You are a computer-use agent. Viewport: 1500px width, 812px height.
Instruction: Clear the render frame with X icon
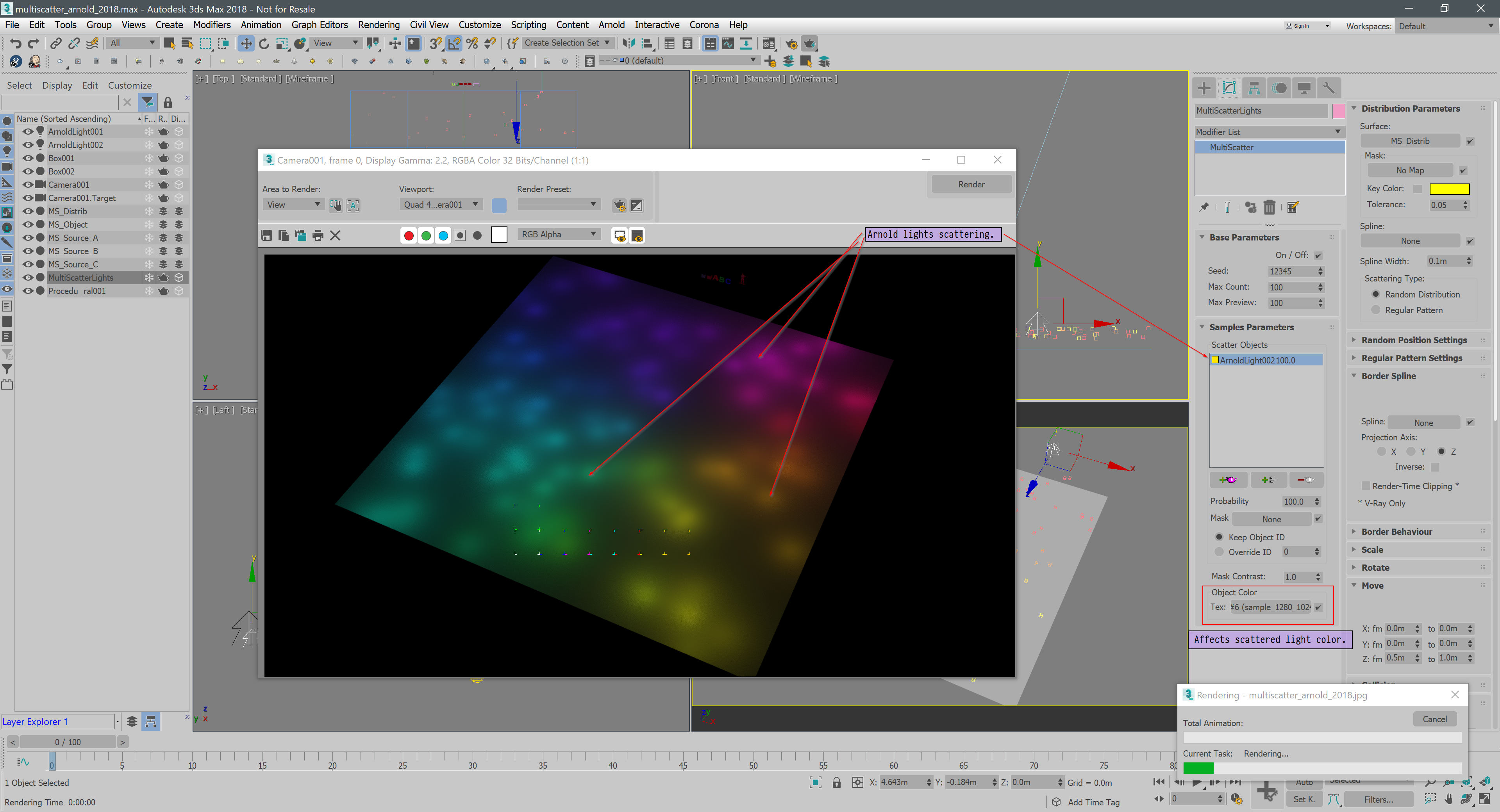335,235
